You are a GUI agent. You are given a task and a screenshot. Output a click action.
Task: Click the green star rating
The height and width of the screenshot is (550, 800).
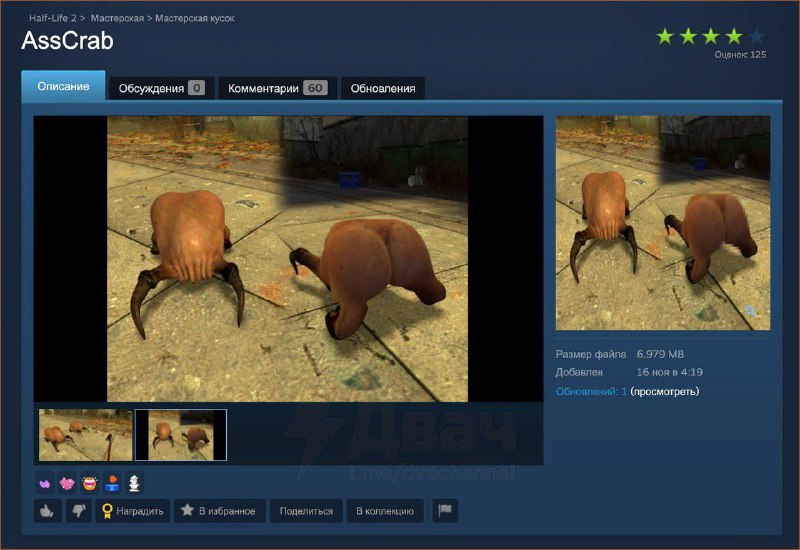tap(710, 36)
